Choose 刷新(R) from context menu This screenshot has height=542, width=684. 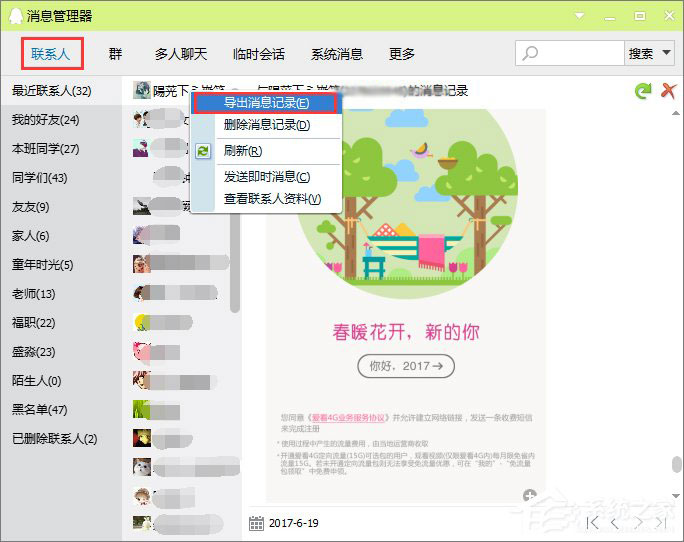[266, 151]
